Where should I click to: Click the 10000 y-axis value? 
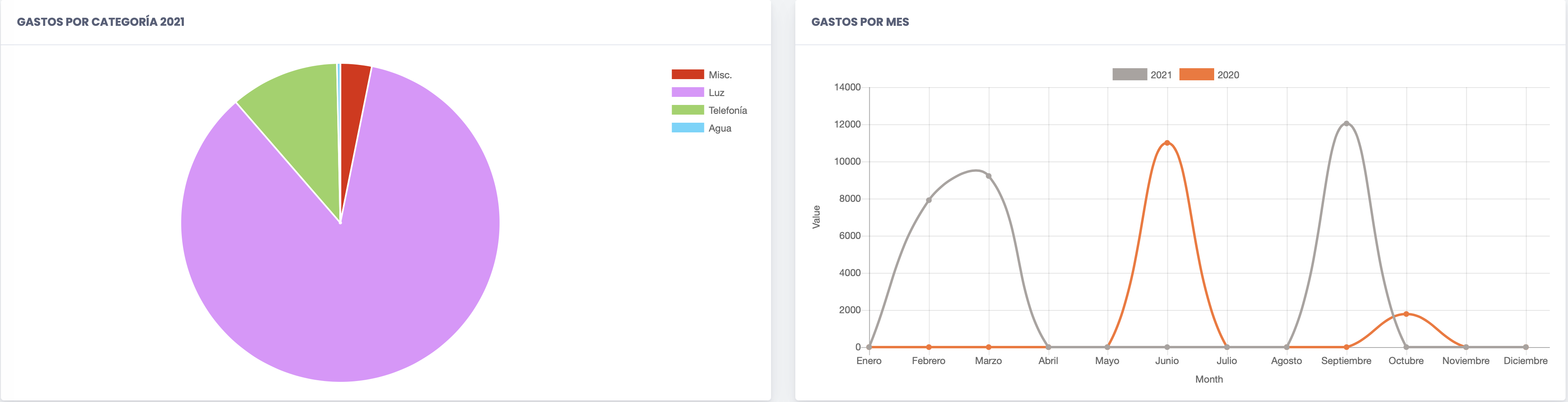coord(847,161)
